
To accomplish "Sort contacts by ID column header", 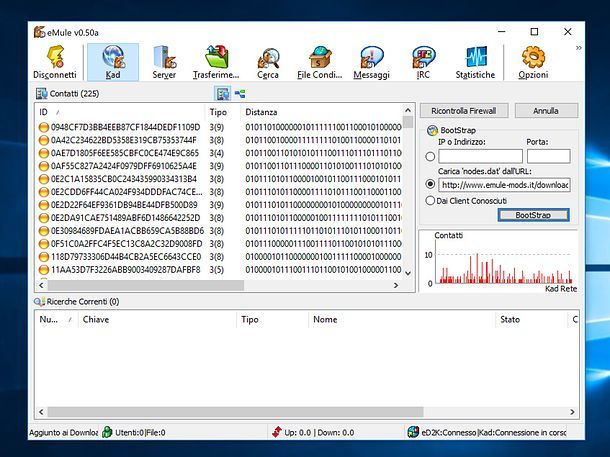I will pyautogui.click(x=44, y=111).
